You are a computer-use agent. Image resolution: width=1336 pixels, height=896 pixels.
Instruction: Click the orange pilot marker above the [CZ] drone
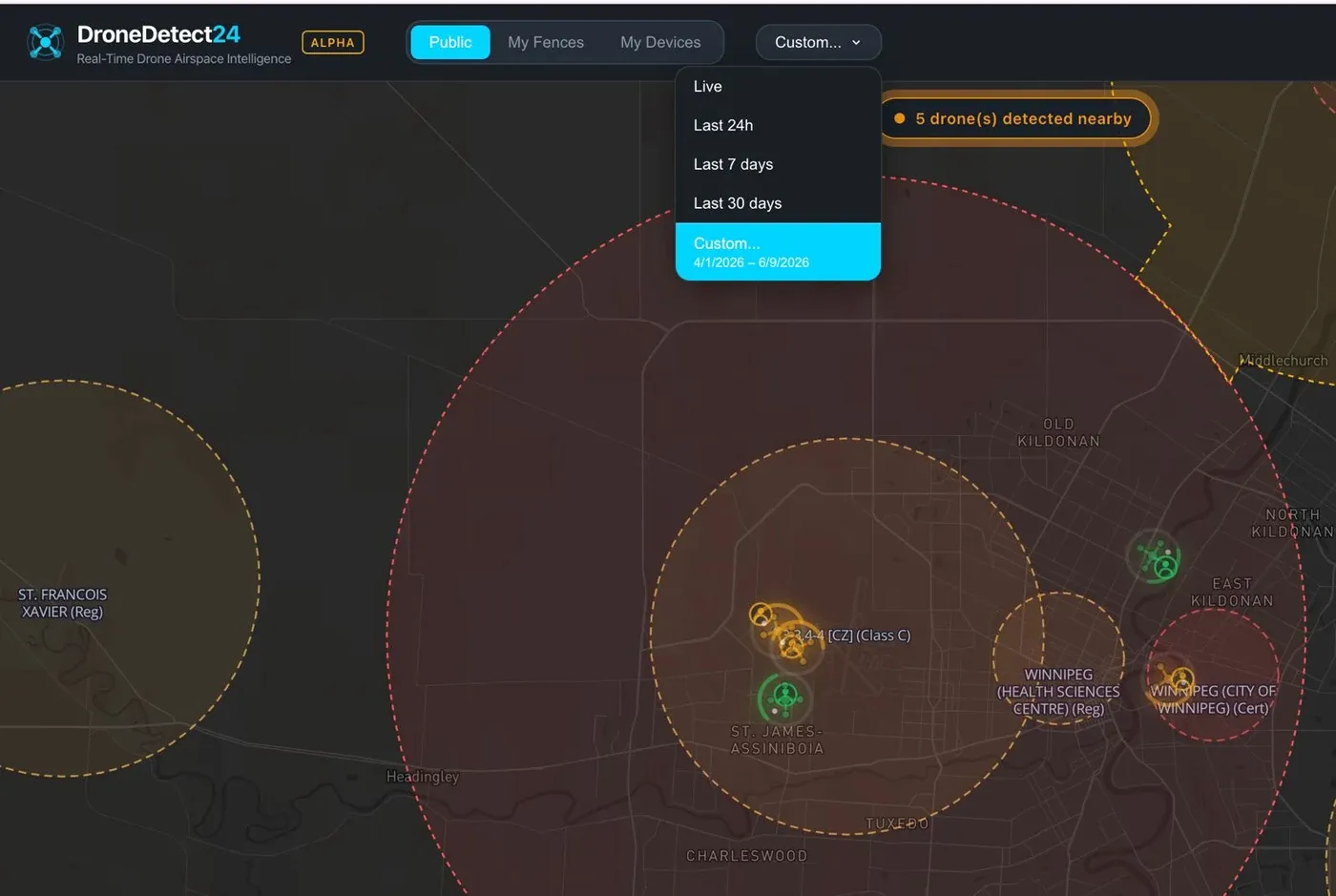[x=761, y=615]
